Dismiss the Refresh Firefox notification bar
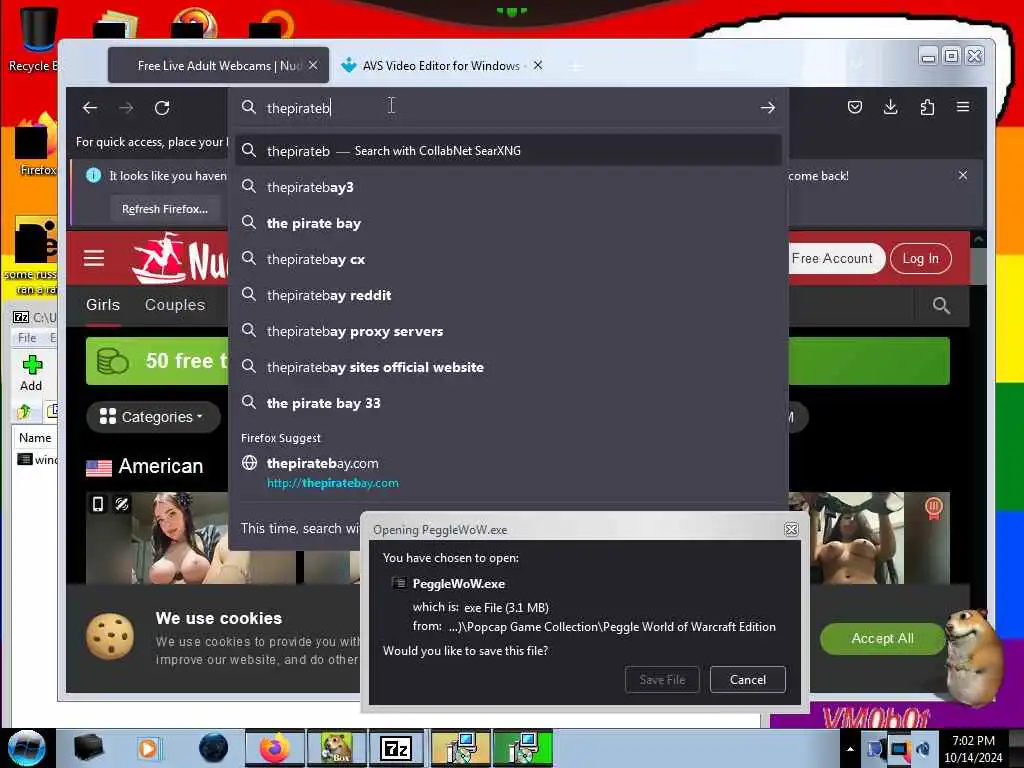Viewport: 1024px width, 768px height. [963, 175]
